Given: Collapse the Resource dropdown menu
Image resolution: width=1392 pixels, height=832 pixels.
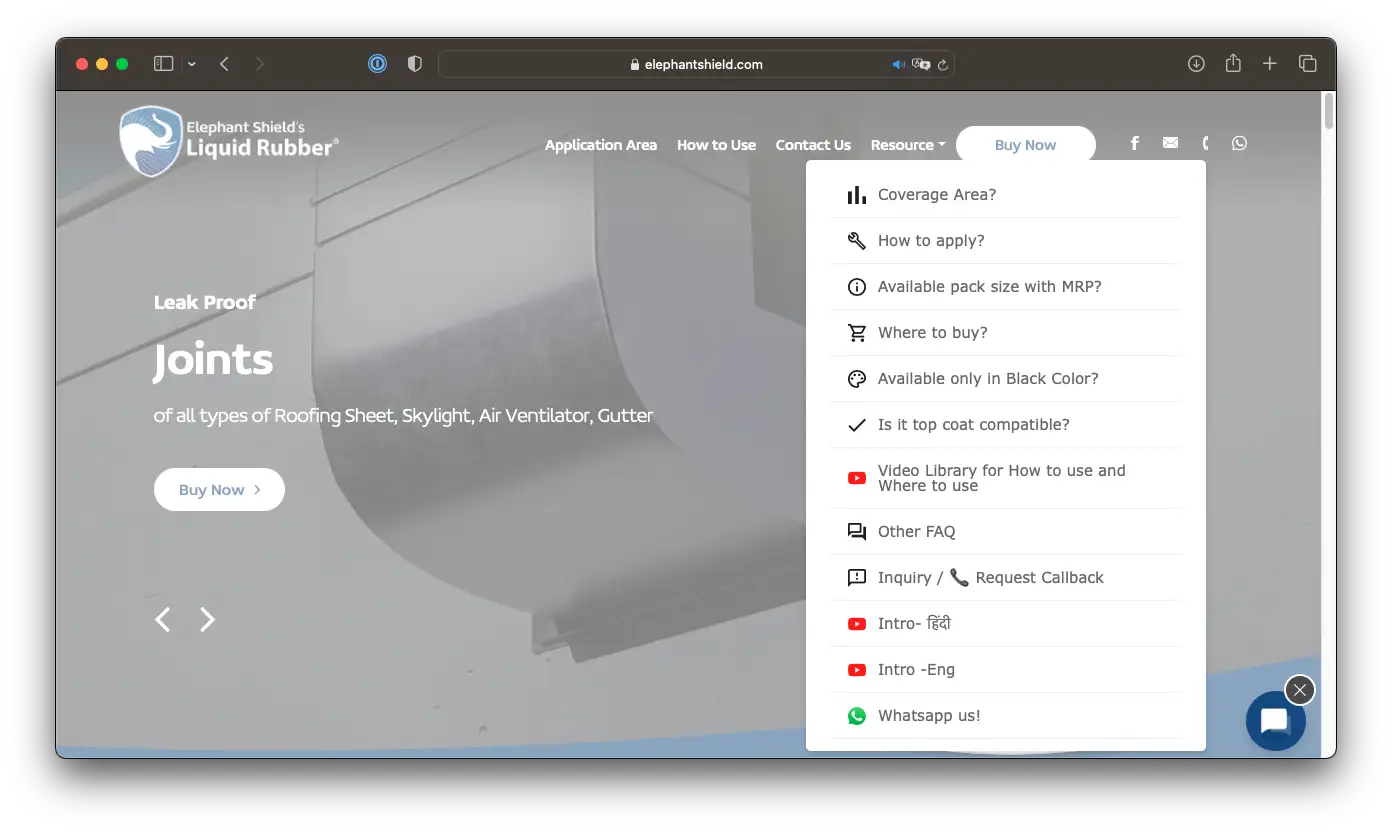Looking at the screenshot, I should click(x=907, y=145).
